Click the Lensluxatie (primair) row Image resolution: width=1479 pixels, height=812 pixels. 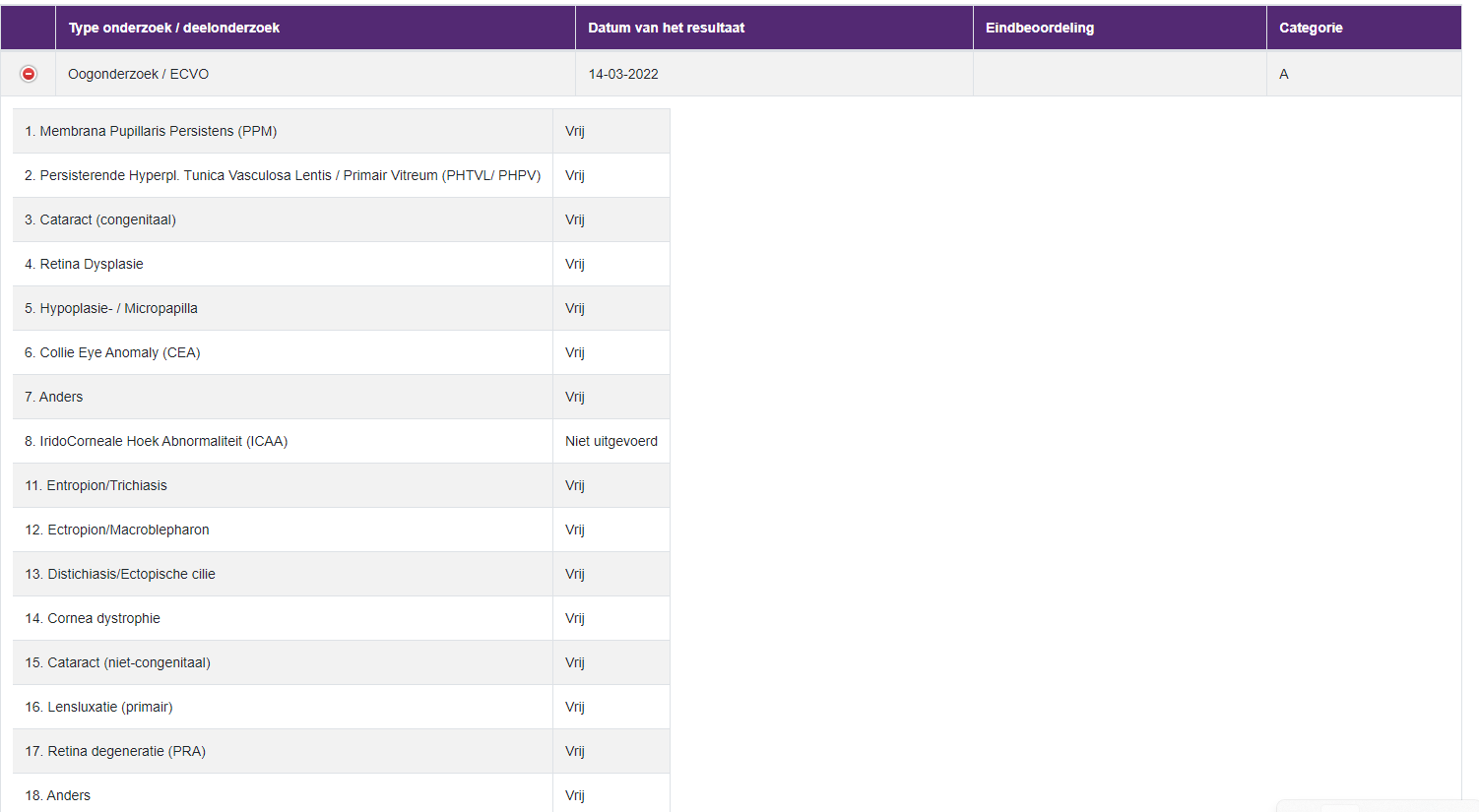click(x=98, y=707)
